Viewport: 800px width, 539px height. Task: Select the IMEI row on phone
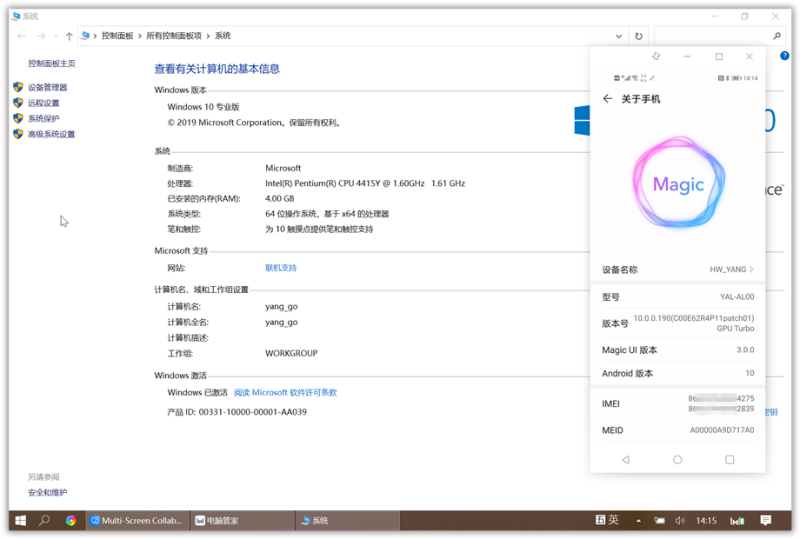click(678, 404)
